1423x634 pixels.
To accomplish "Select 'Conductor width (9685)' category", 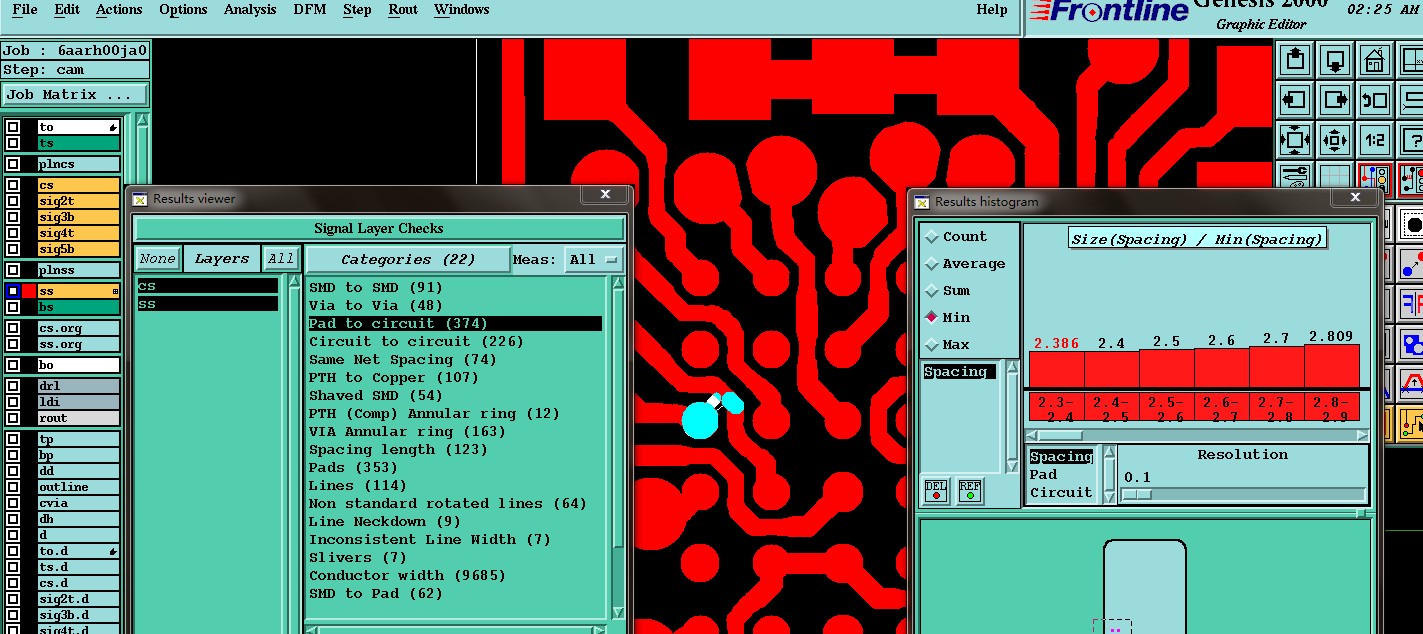I will [x=455, y=576].
